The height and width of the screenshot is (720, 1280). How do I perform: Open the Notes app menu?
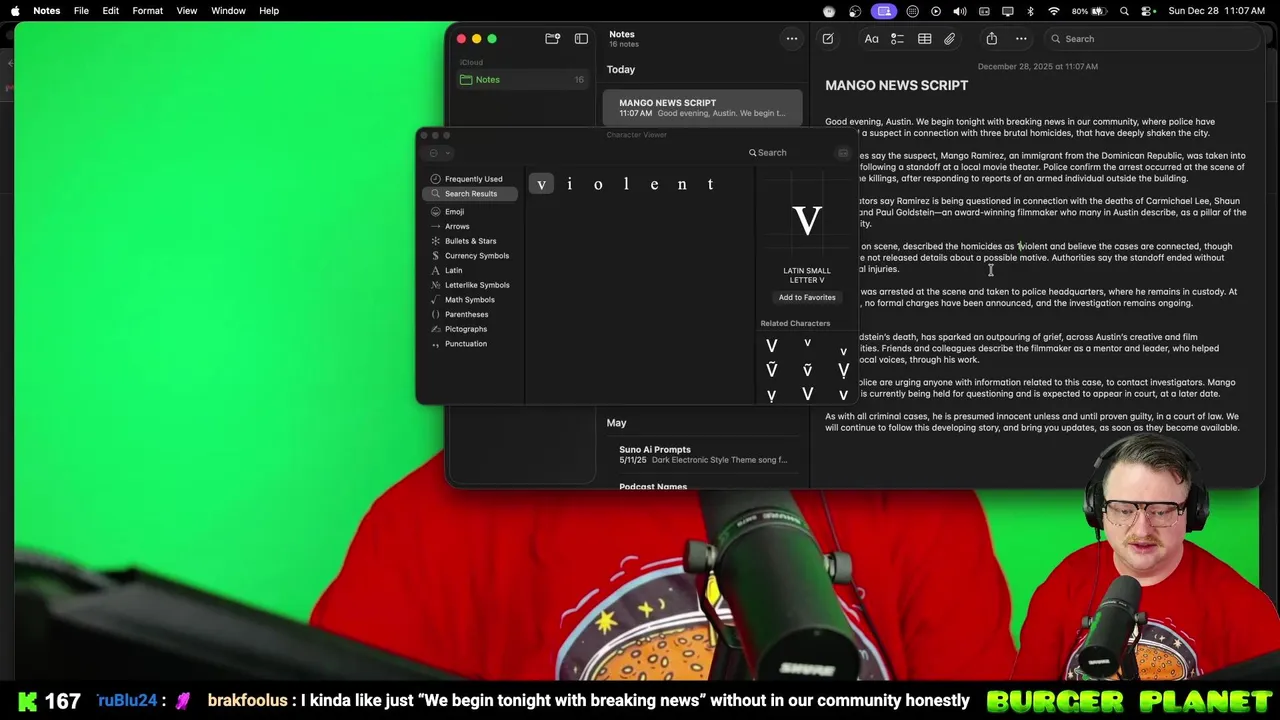click(x=46, y=11)
